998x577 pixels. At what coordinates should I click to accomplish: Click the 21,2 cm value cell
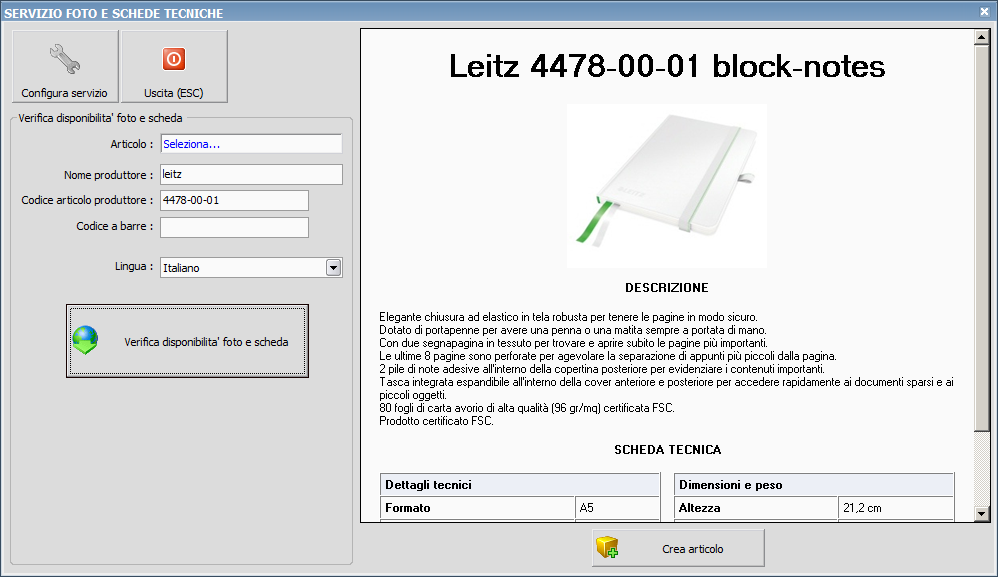pyautogui.click(x=896, y=508)
